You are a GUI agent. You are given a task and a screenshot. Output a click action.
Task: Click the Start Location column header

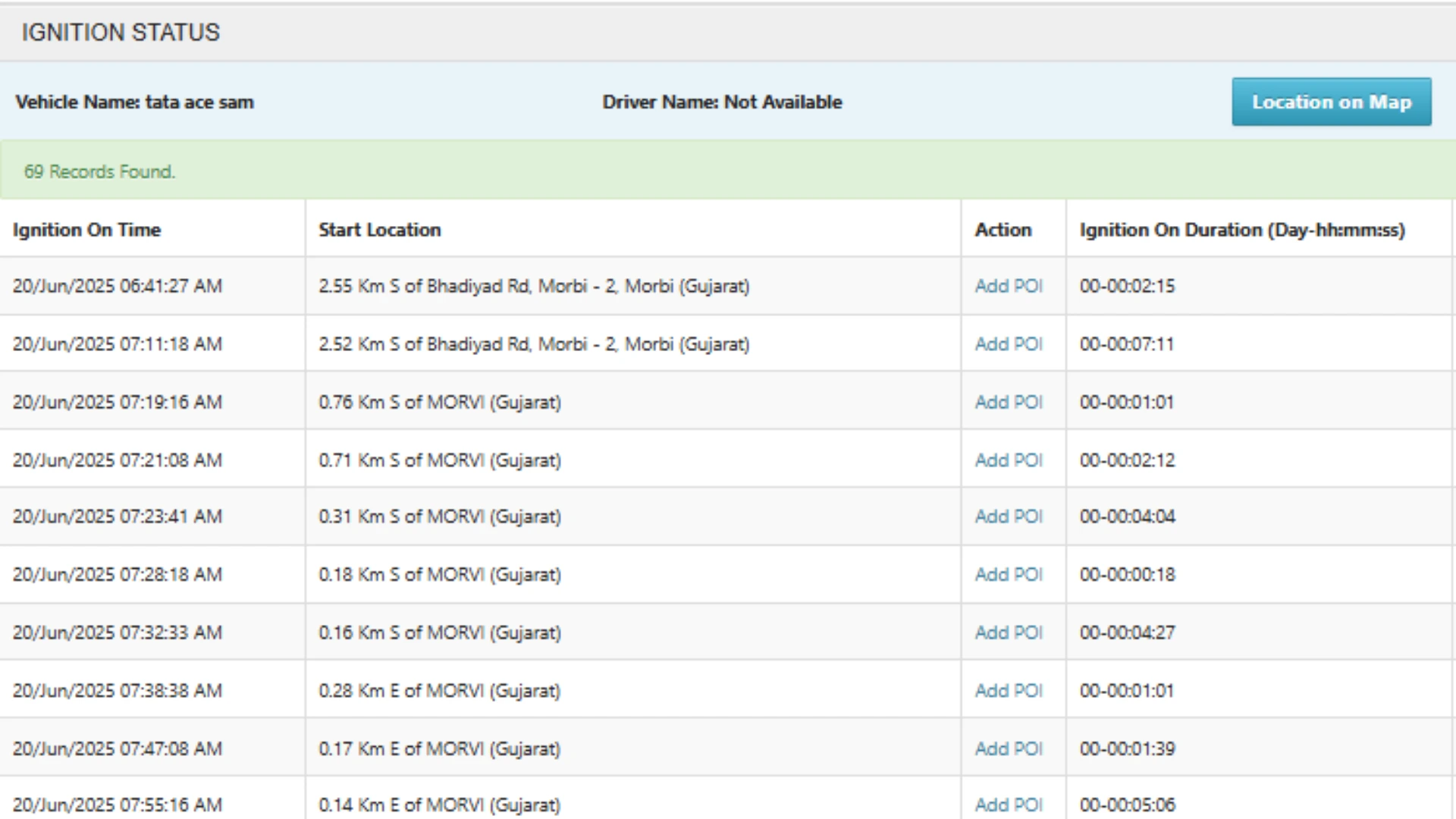[379, 230]
